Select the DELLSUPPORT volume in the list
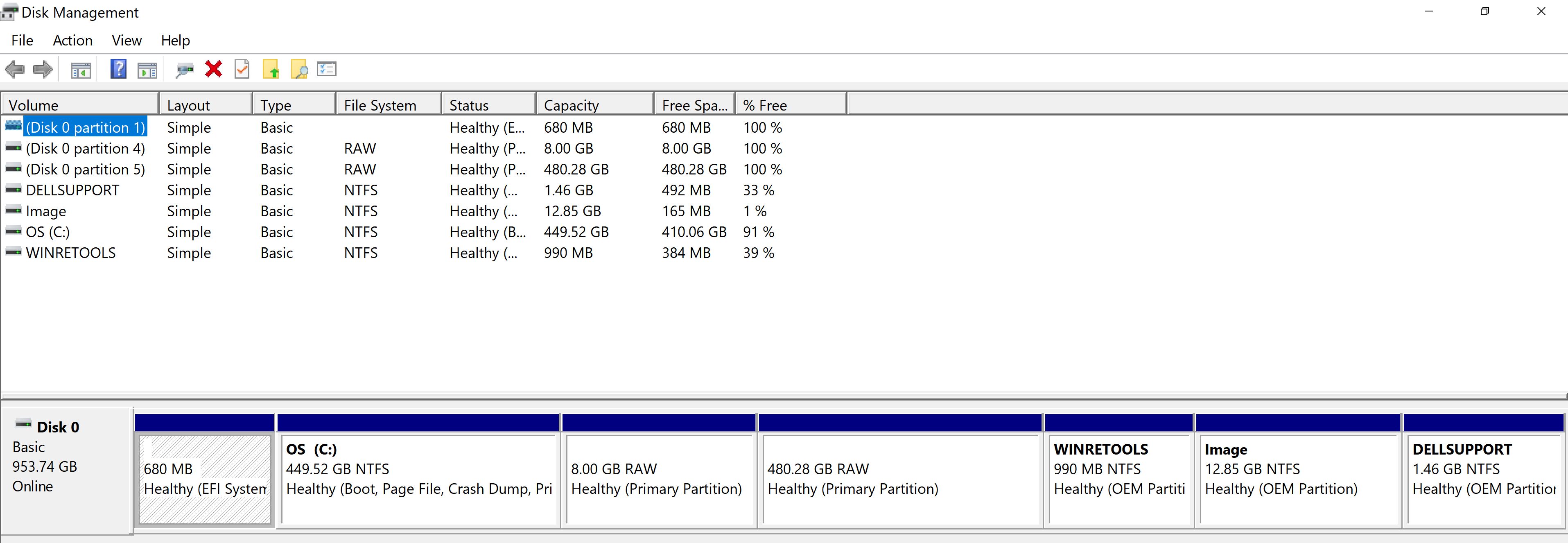Viewport: 1568px width, 543px height. point(72,190)
